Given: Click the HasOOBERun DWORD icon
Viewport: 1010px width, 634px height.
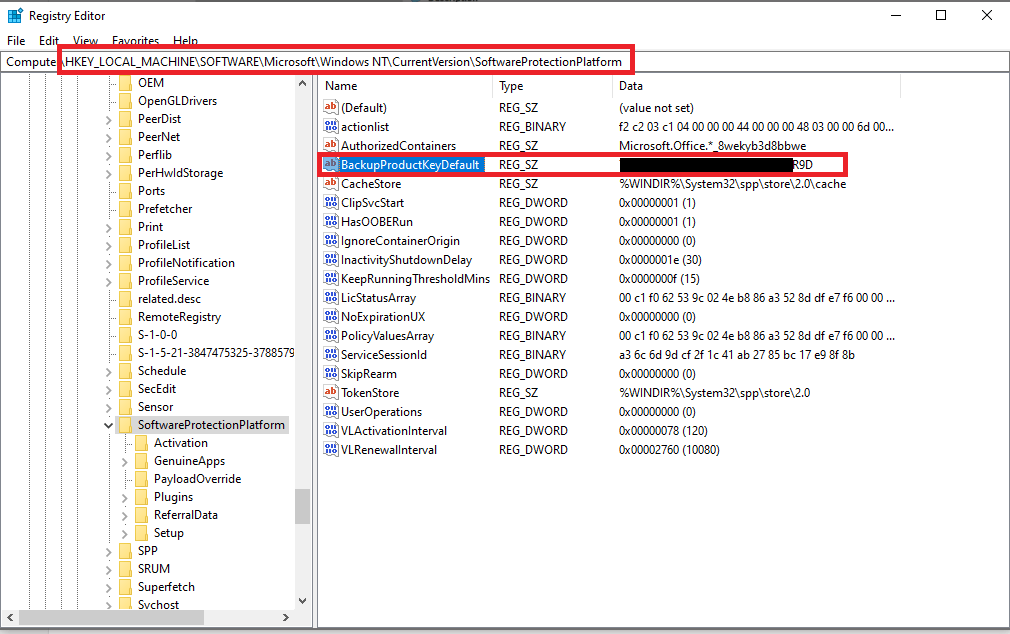Looking at the screenshot, I should 330,221.
